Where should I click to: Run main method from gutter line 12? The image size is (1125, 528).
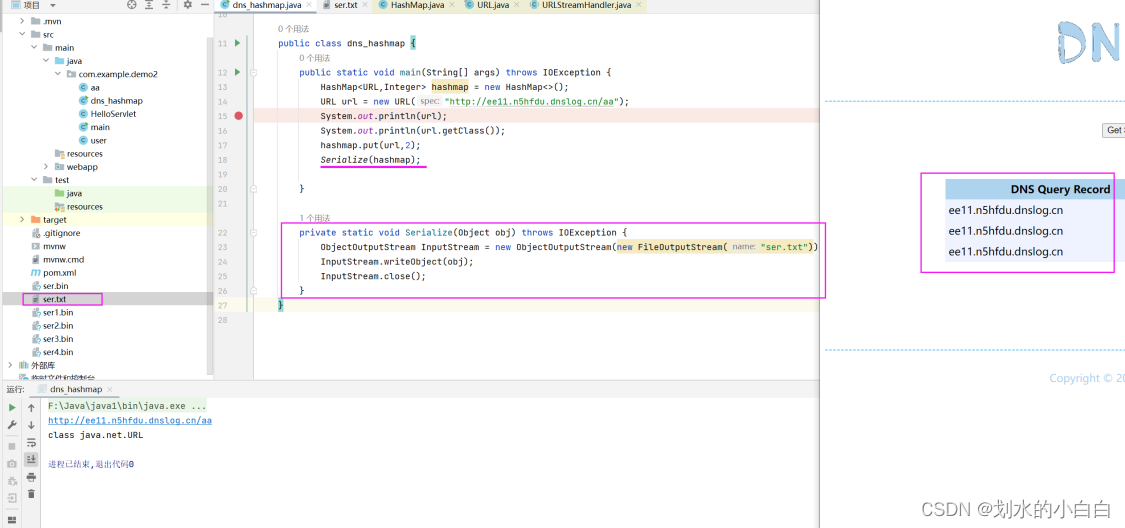tap(237, 72)
